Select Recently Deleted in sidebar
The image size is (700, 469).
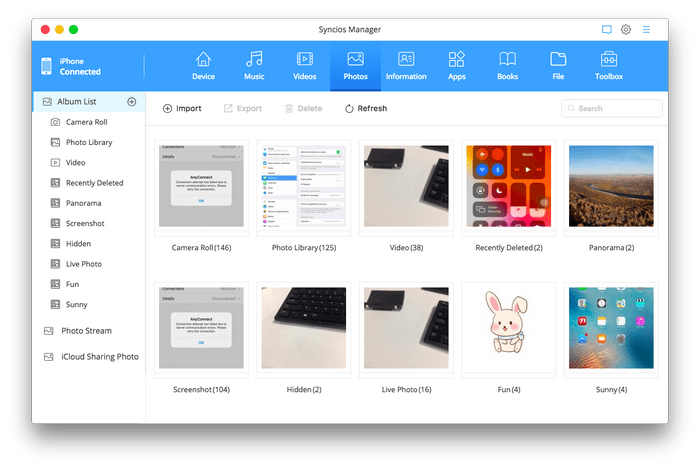[x=93, y=183]
